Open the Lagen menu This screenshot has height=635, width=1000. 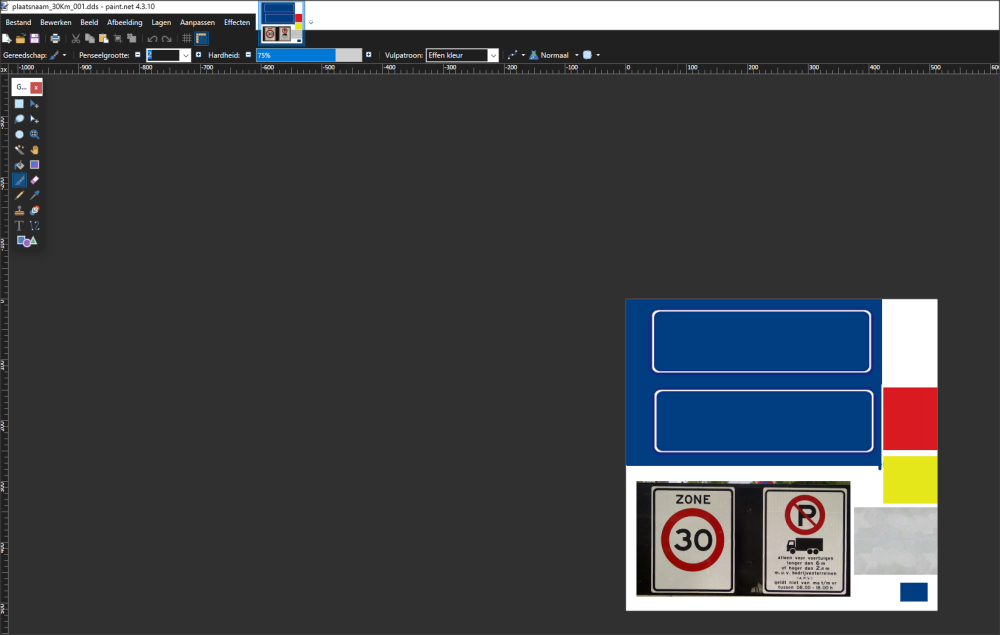(x=161, y=22)
